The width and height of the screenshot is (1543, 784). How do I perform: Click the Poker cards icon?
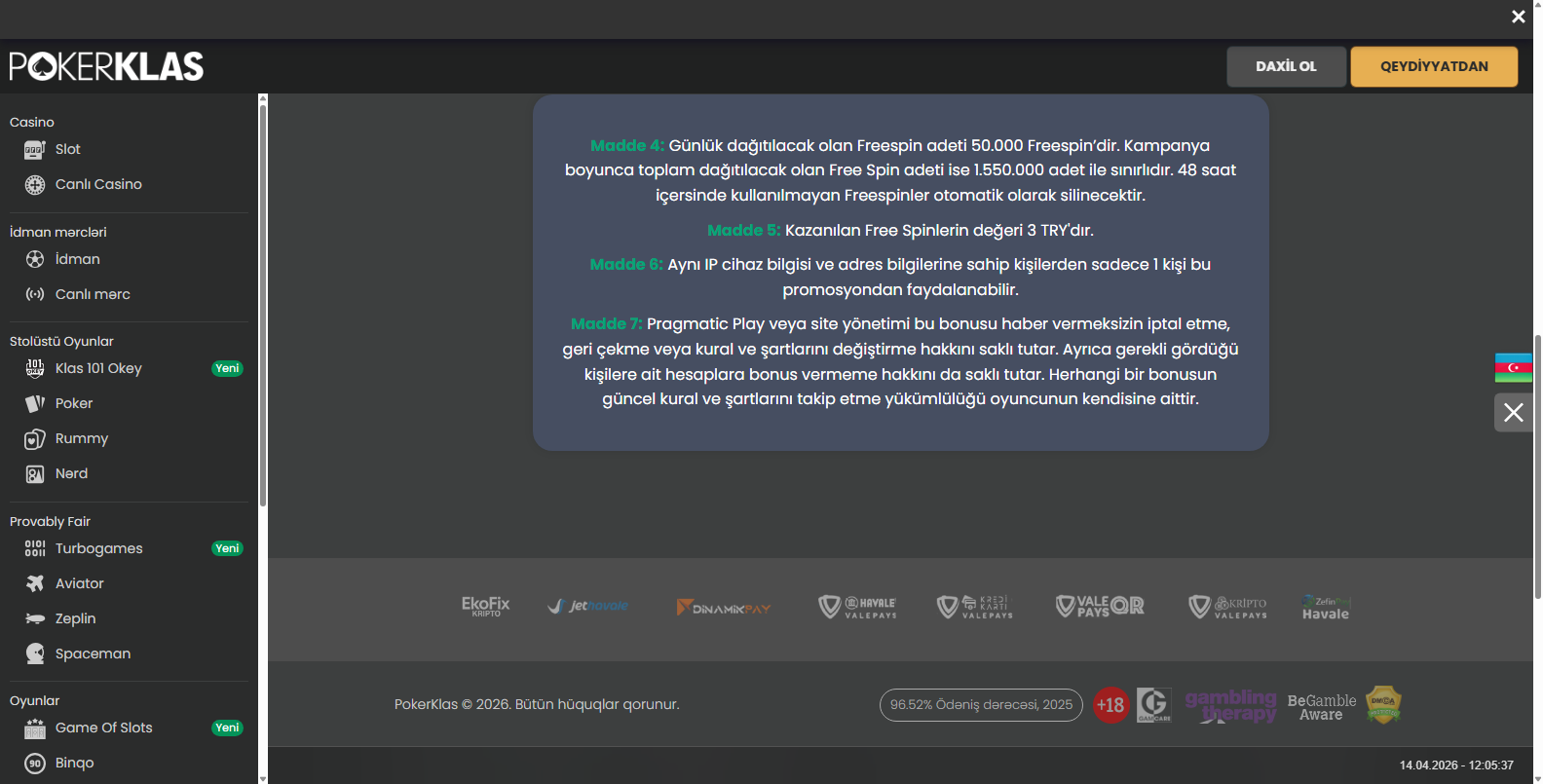pyautogui.click(x=35, y=403)
